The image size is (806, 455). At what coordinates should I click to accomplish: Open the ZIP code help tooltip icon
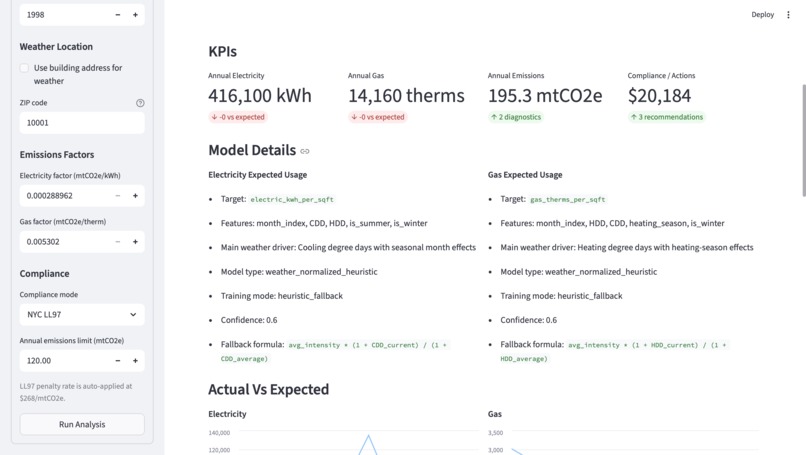[x=140, y=103]
